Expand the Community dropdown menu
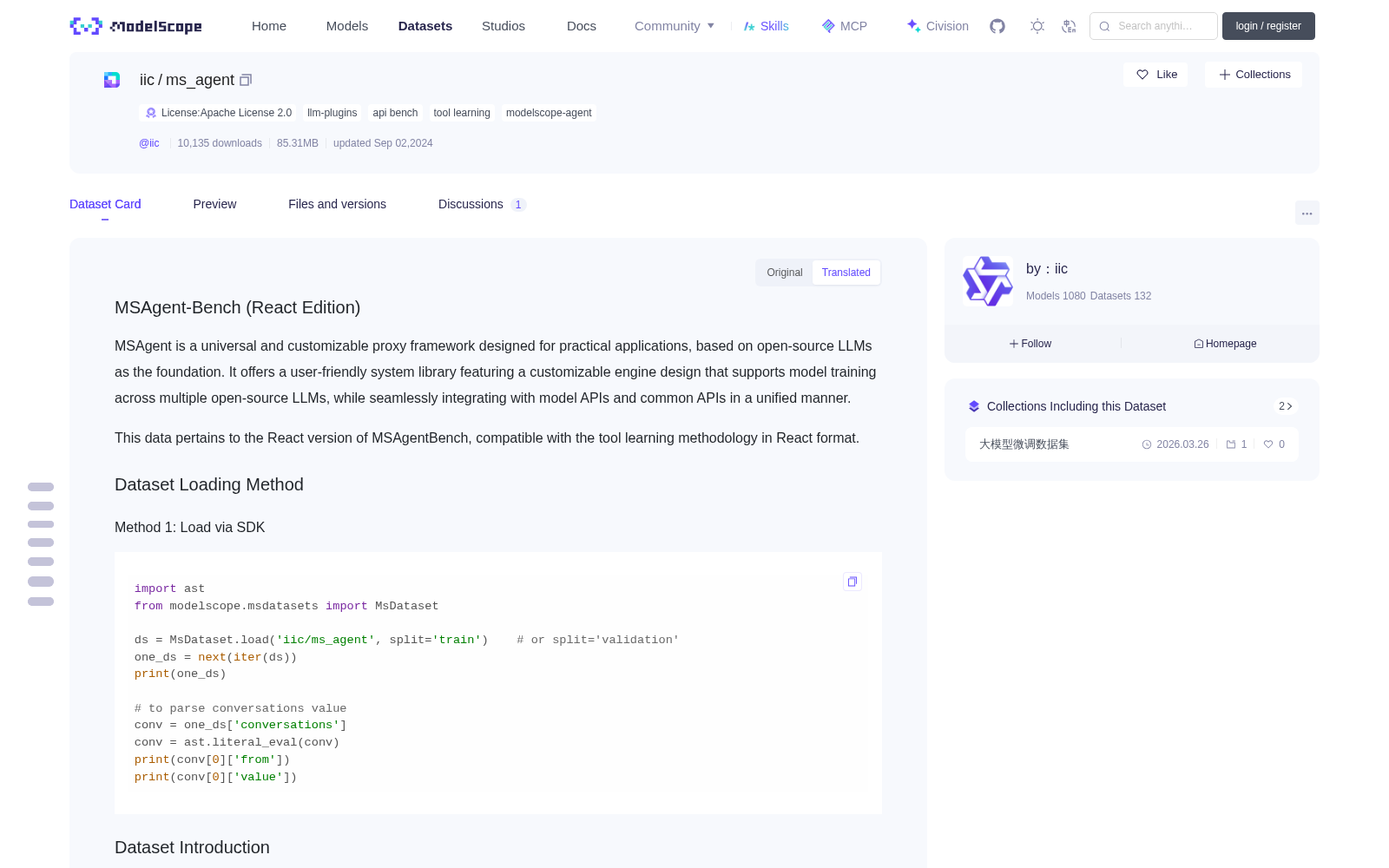The width and height of the screenshot is (1389, 868). point(675,26)
